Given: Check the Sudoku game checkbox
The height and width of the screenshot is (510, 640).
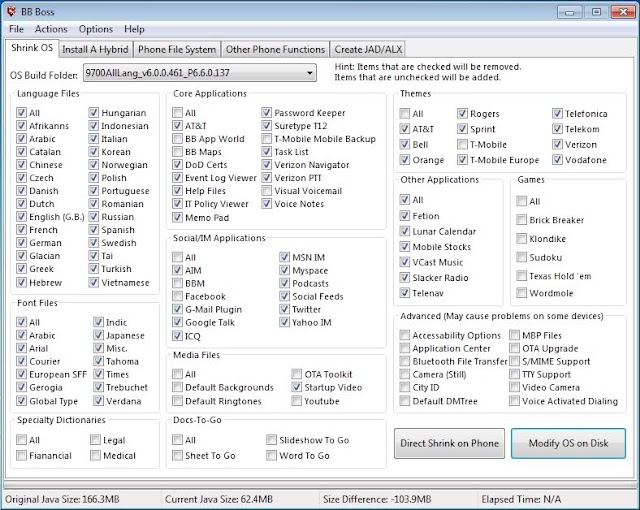Looking at the screenshot, I should click(x=521, y=257).
